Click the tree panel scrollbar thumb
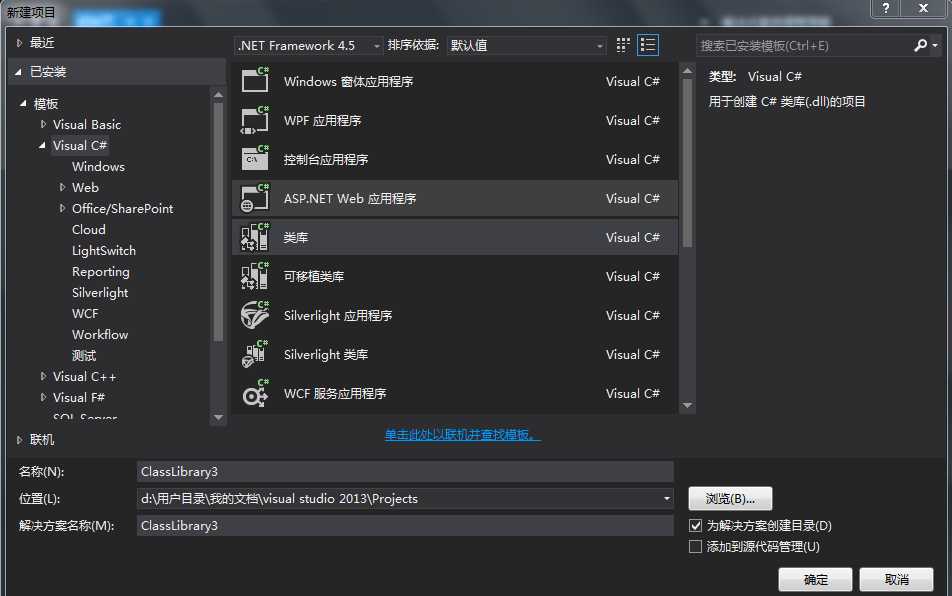Screen dimensions: 952x596 pos(219,223)
